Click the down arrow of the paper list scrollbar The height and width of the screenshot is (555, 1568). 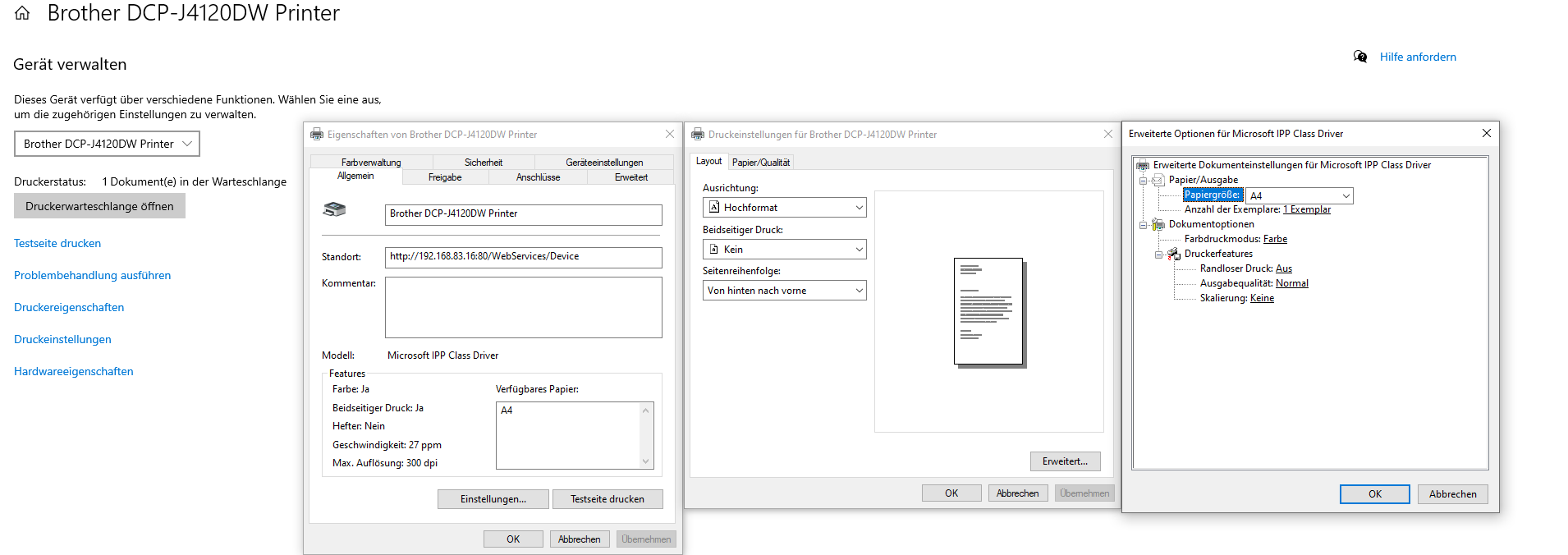click(646, 461)
